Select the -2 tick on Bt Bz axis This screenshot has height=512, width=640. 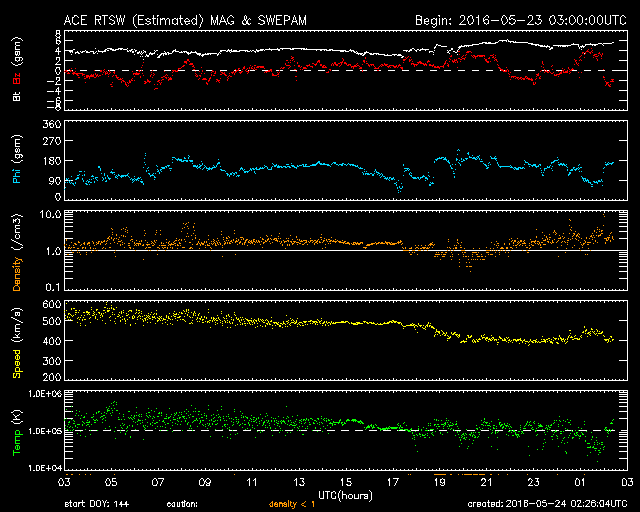[x=55, y=81]
